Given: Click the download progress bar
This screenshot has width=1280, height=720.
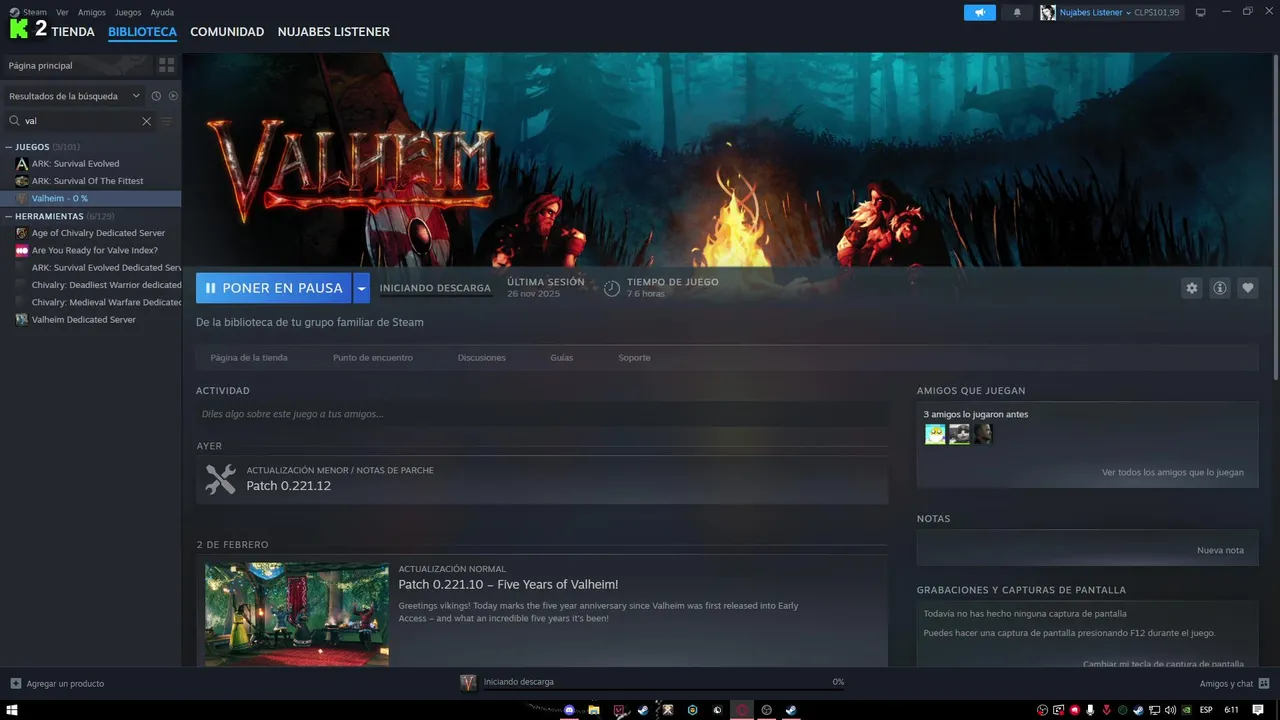Looking at the screenshot, I should (664, 690).
